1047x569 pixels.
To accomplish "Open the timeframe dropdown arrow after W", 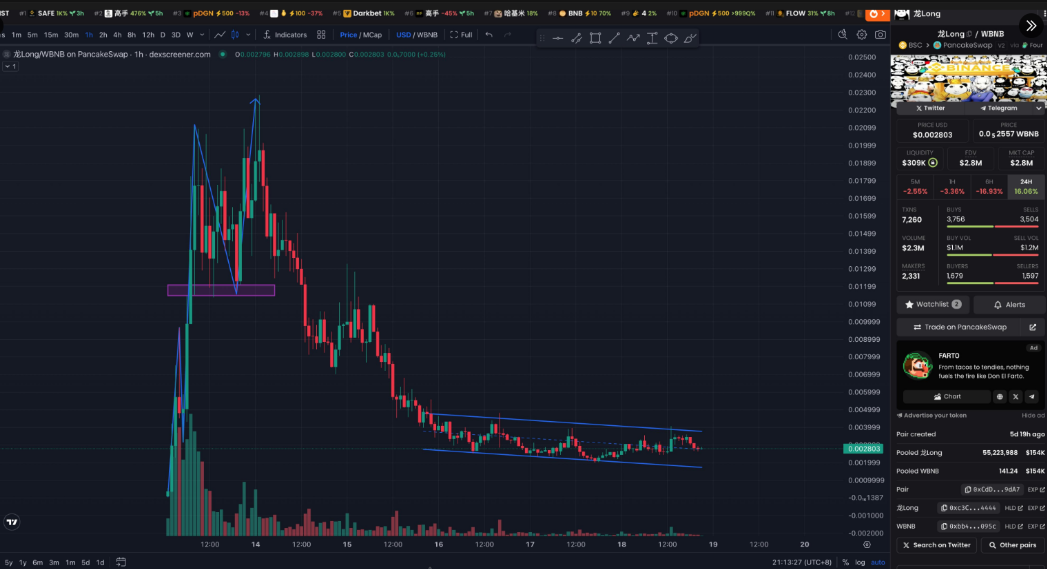I will pyautogui.click(x=203, y=34).
